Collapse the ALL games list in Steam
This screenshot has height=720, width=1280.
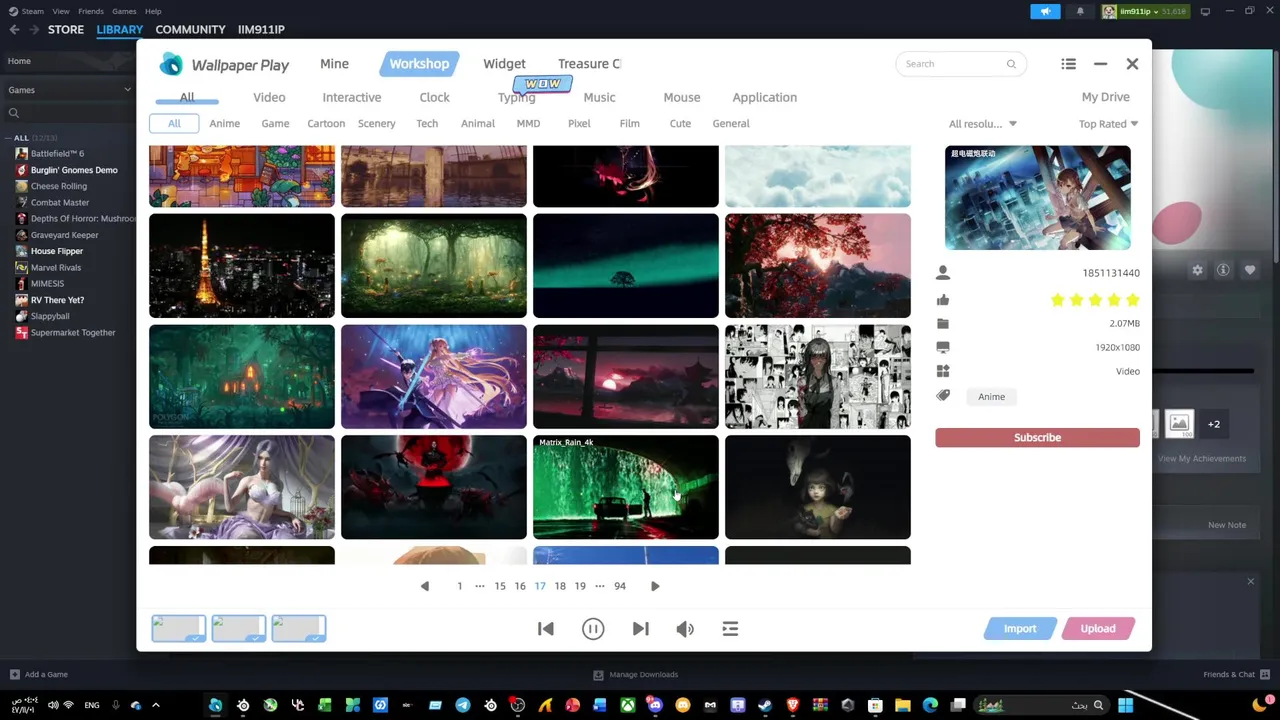tap(9, 138)
